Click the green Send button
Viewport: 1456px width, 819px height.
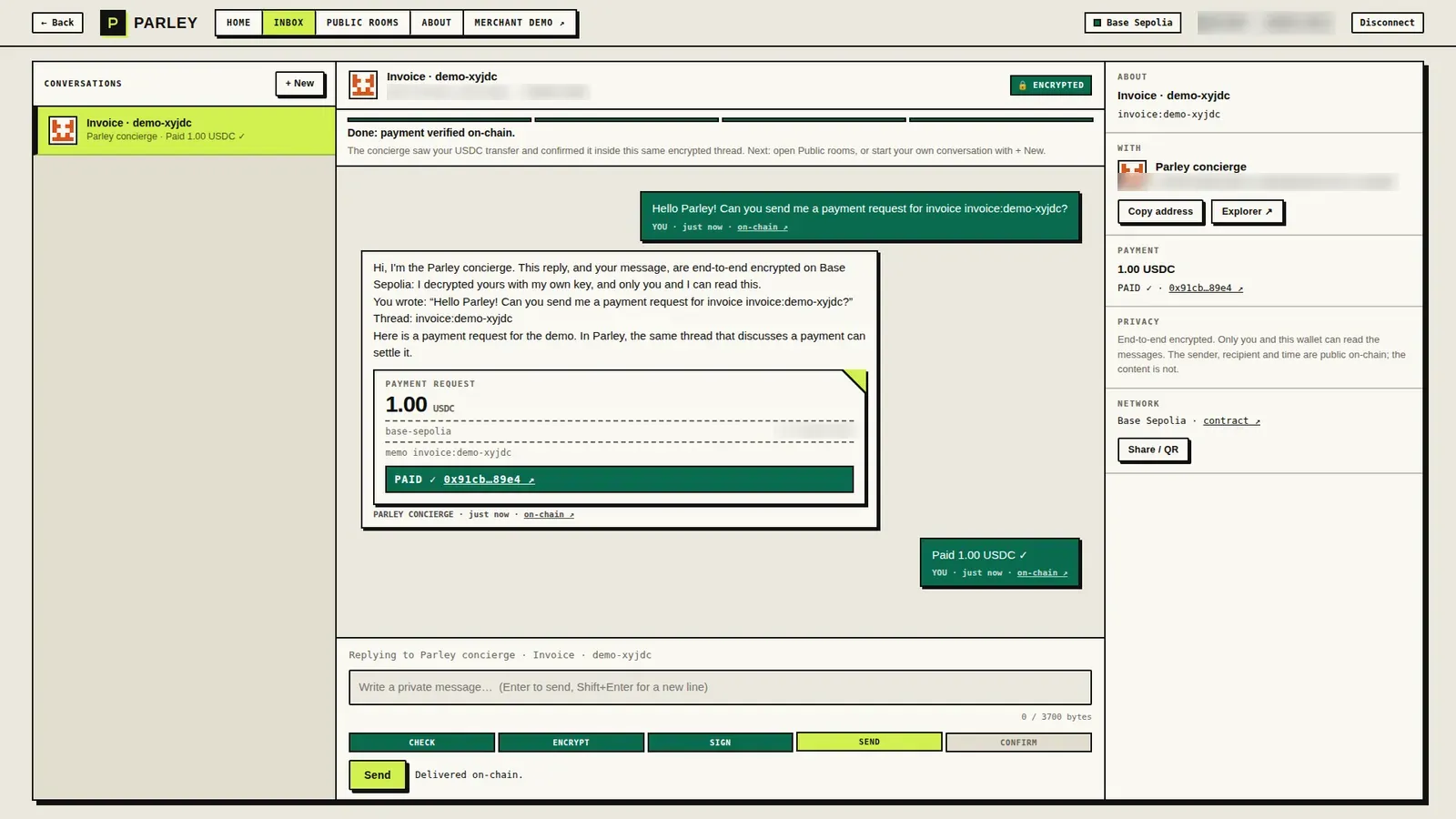(378, 775)
